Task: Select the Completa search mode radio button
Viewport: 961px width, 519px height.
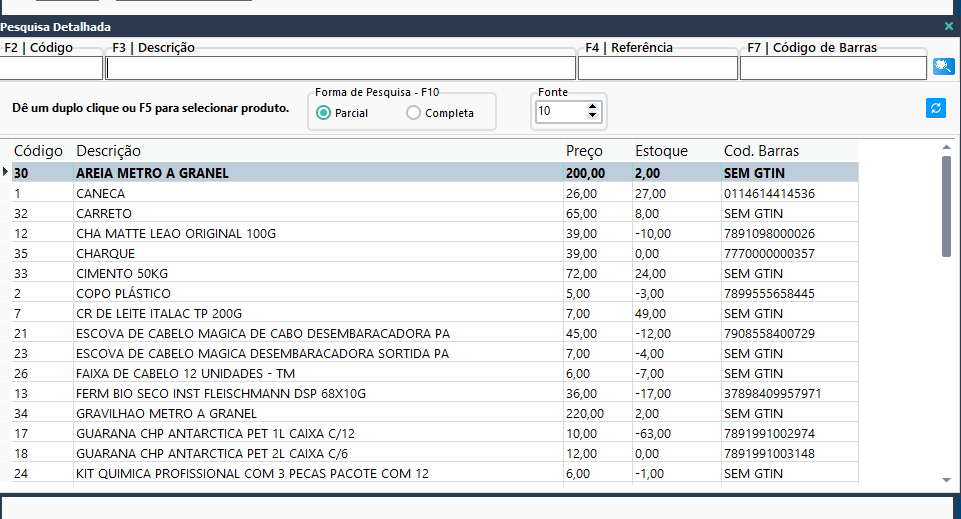Action: (414, 113)
